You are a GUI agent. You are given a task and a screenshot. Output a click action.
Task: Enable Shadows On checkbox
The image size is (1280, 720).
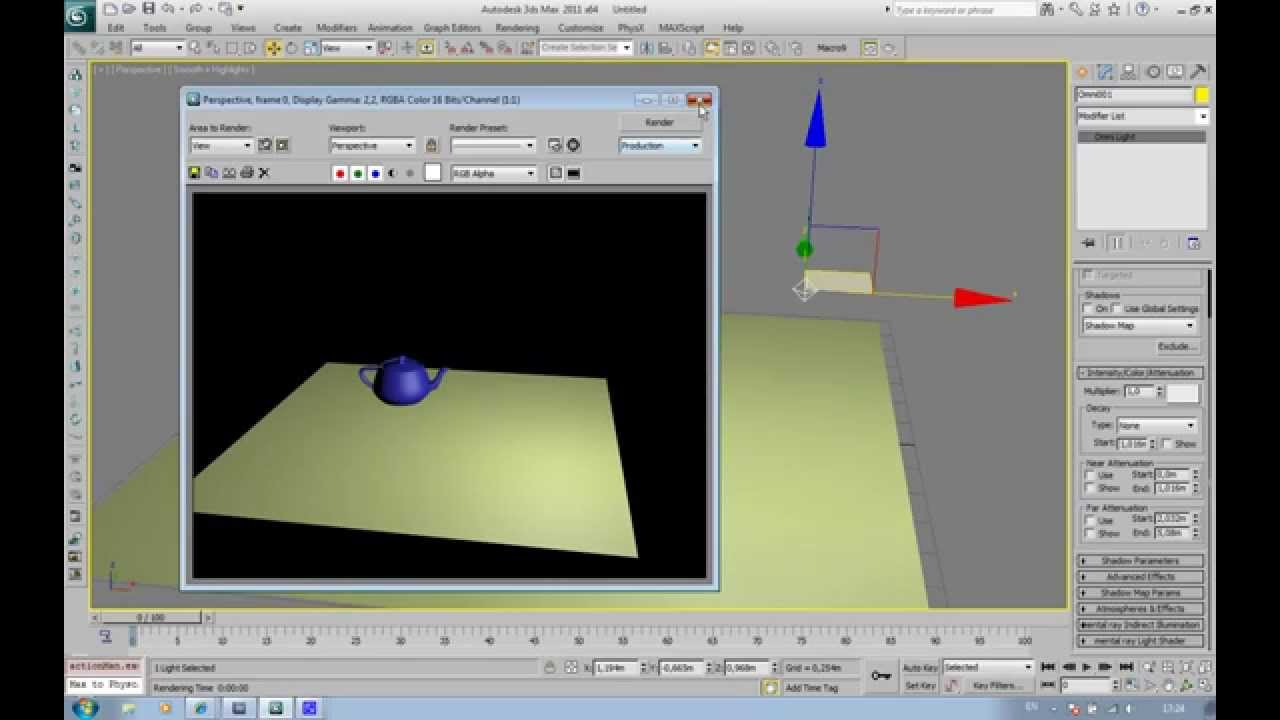(1090, 309)
